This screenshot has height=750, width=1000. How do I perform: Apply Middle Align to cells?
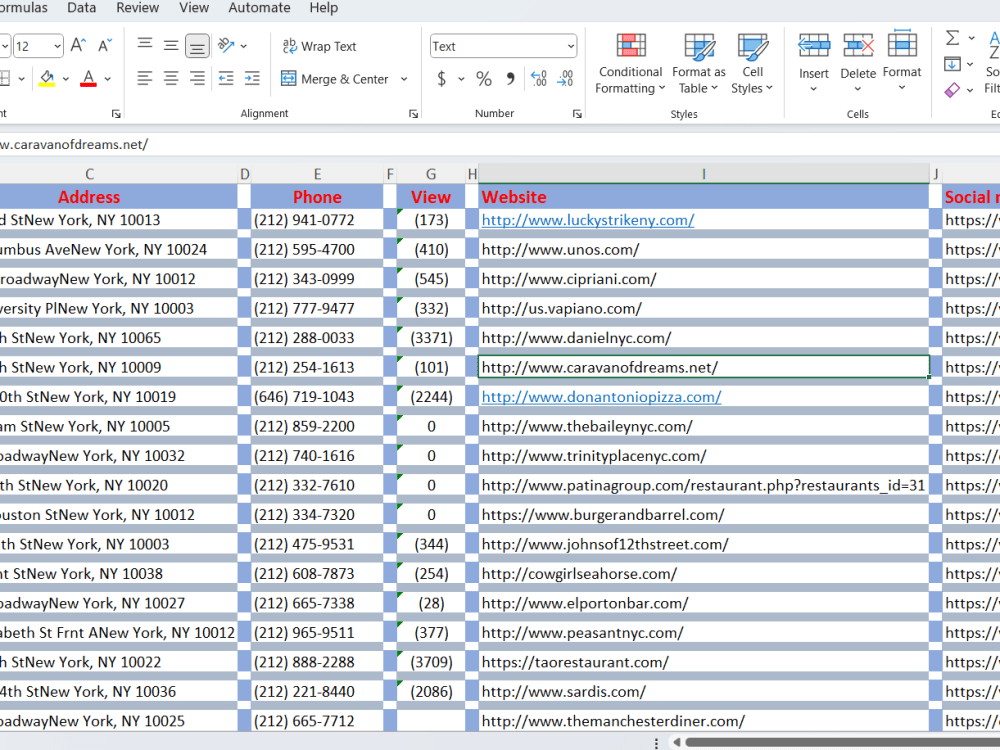pyautogui.click(x=171, y=45)
